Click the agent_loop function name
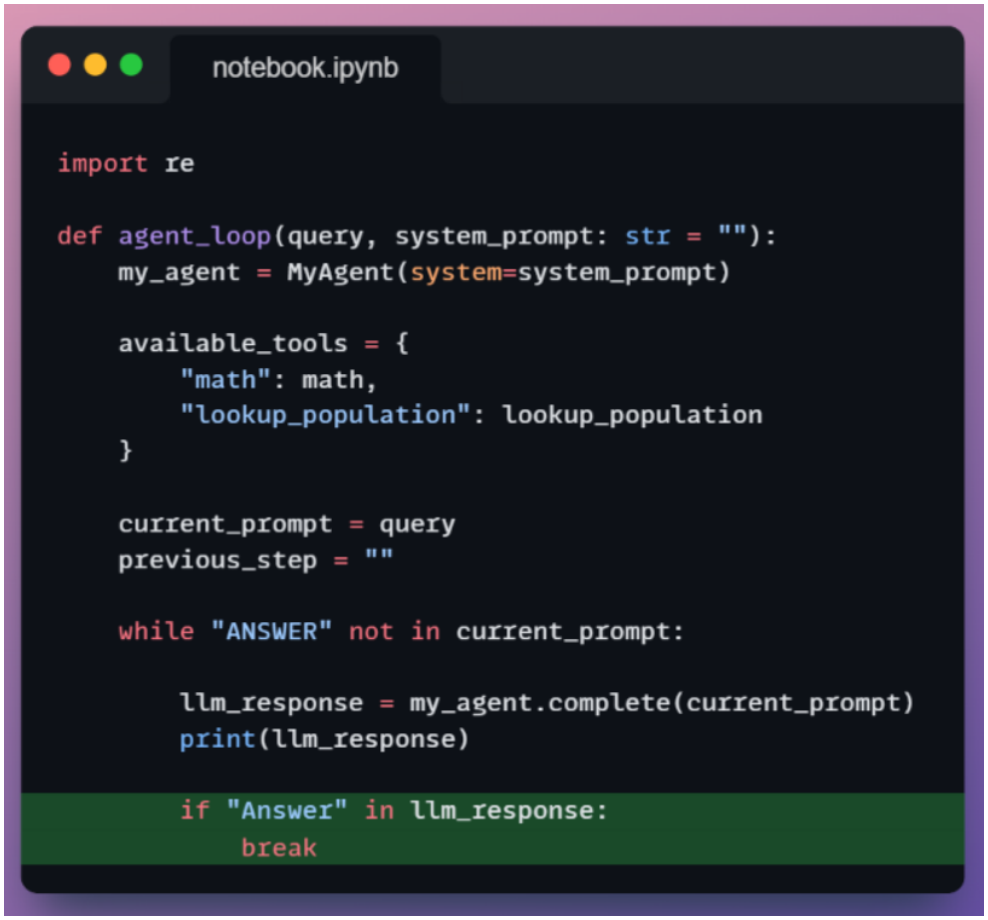Image resolution: width=988 pixels, height=920 pixels. 195,236
